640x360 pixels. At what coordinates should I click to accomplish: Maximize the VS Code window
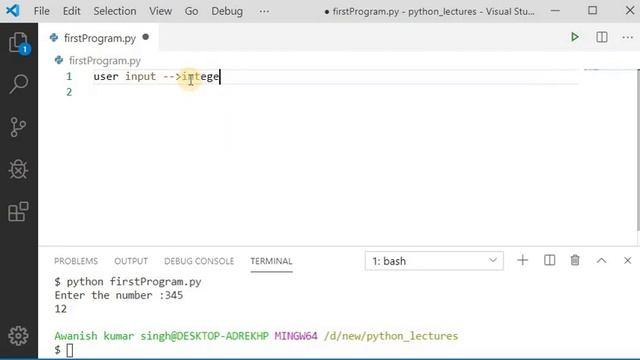click(x=593, y=11)
